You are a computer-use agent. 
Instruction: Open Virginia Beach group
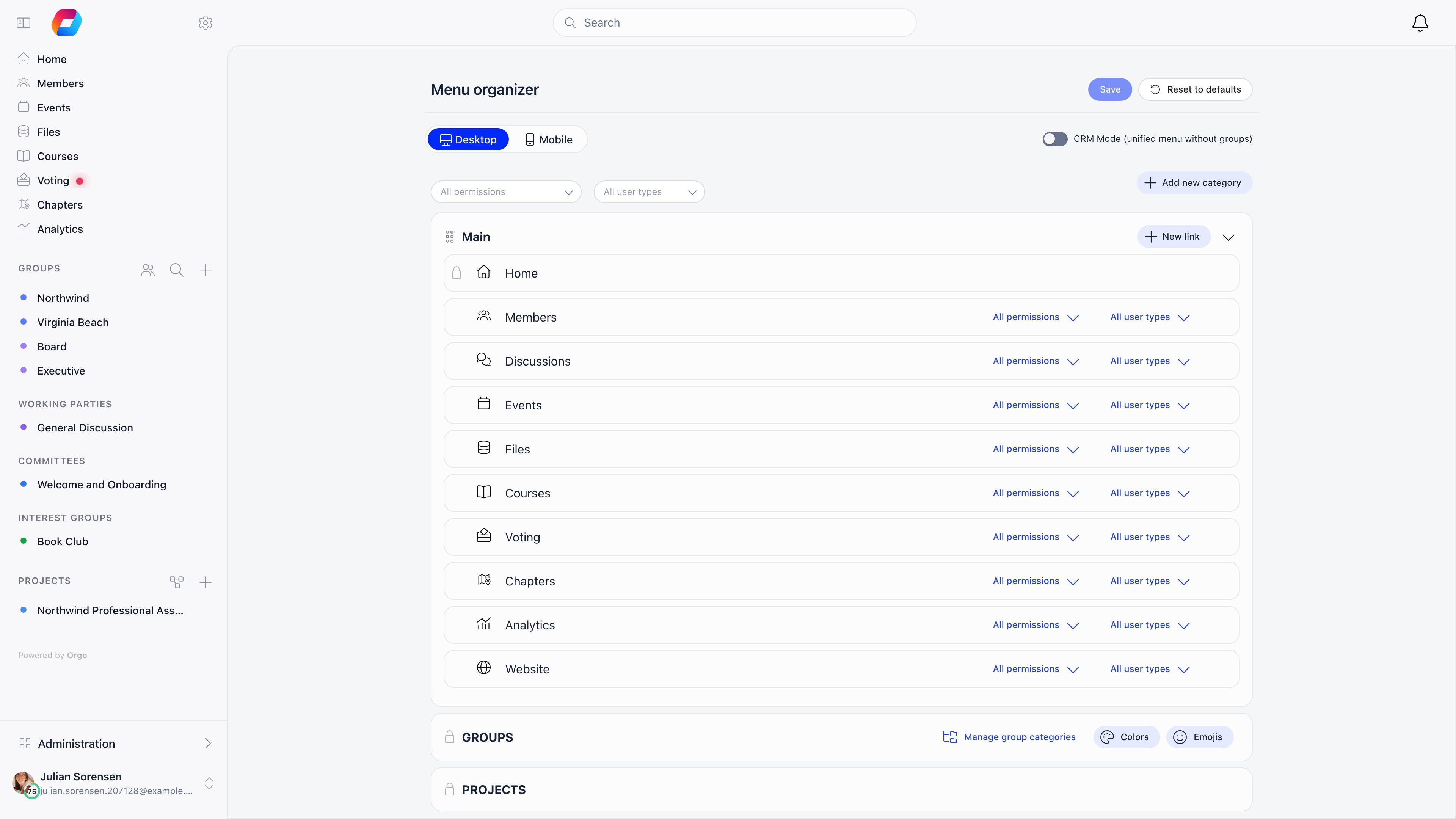coord(73,323)
